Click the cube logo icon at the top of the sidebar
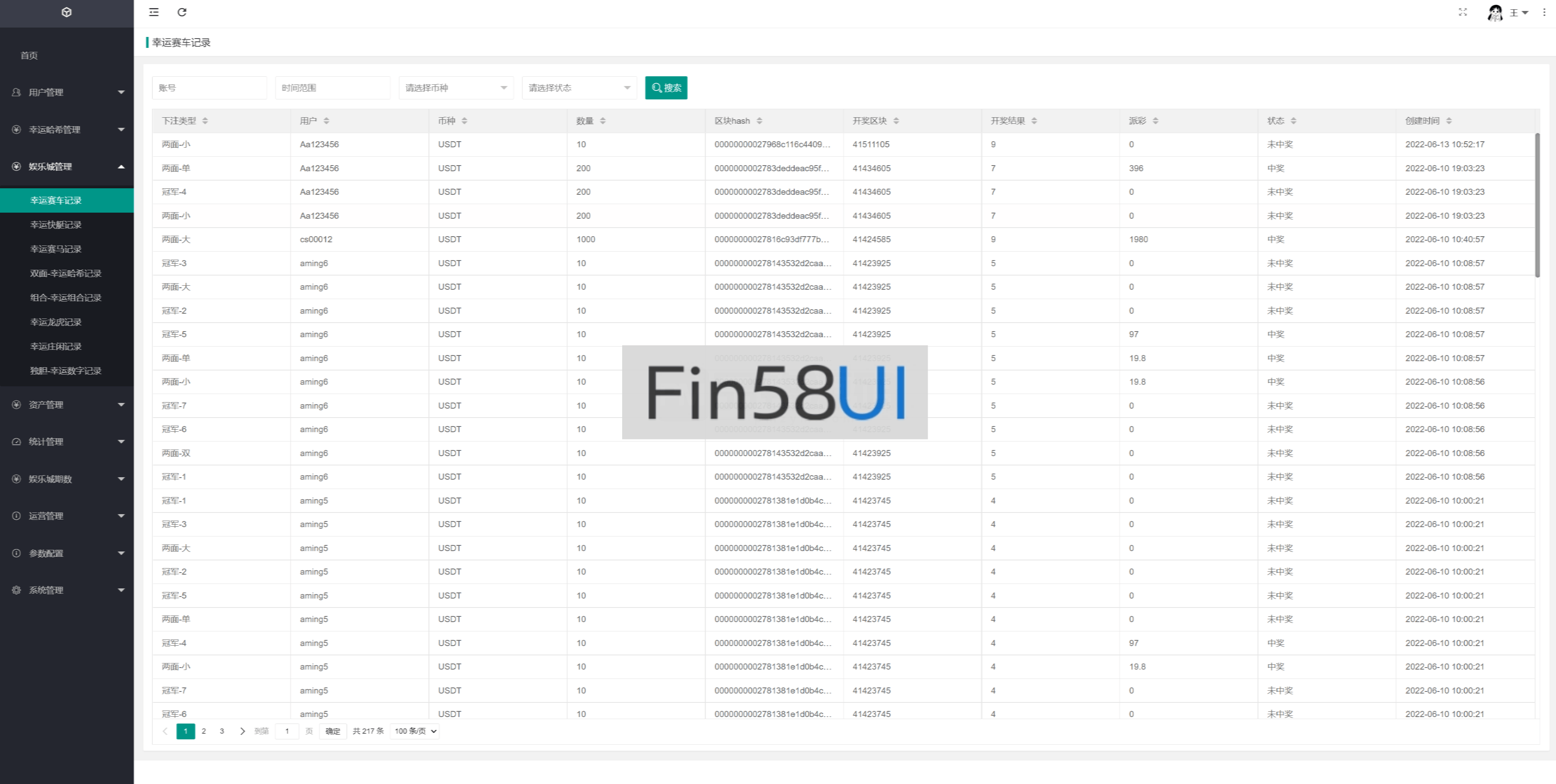1556x784 pixels. [x=67, y=12]
